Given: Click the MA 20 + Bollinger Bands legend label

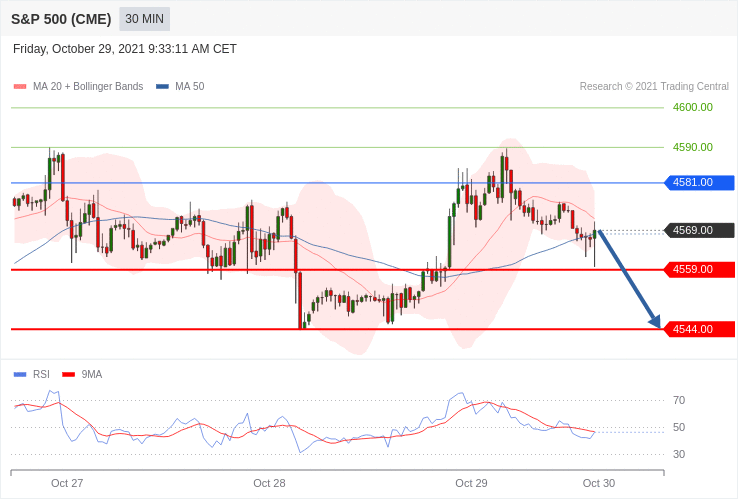Looking at the screenshot, I should [88, 87].
